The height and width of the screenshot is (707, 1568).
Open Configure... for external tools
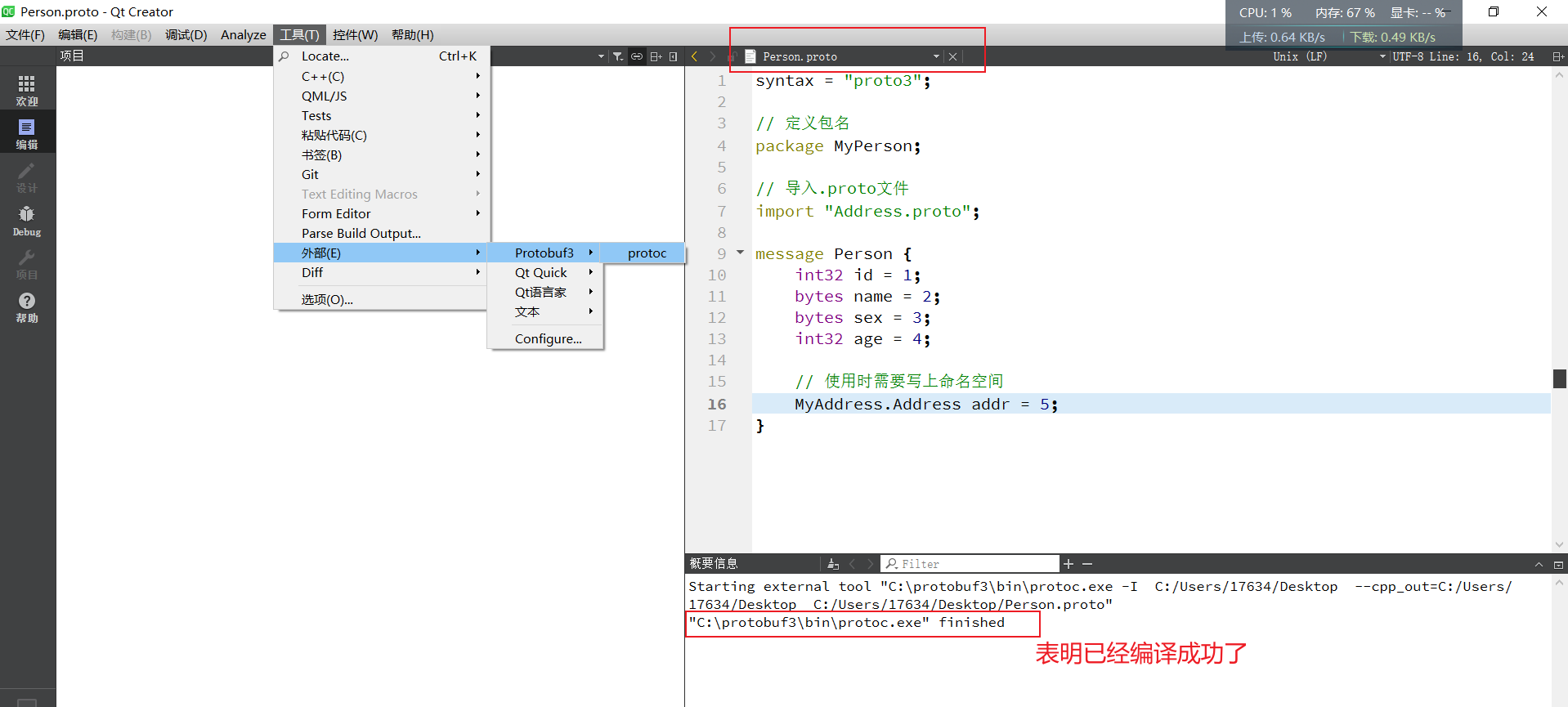click(x=545, y=338)
